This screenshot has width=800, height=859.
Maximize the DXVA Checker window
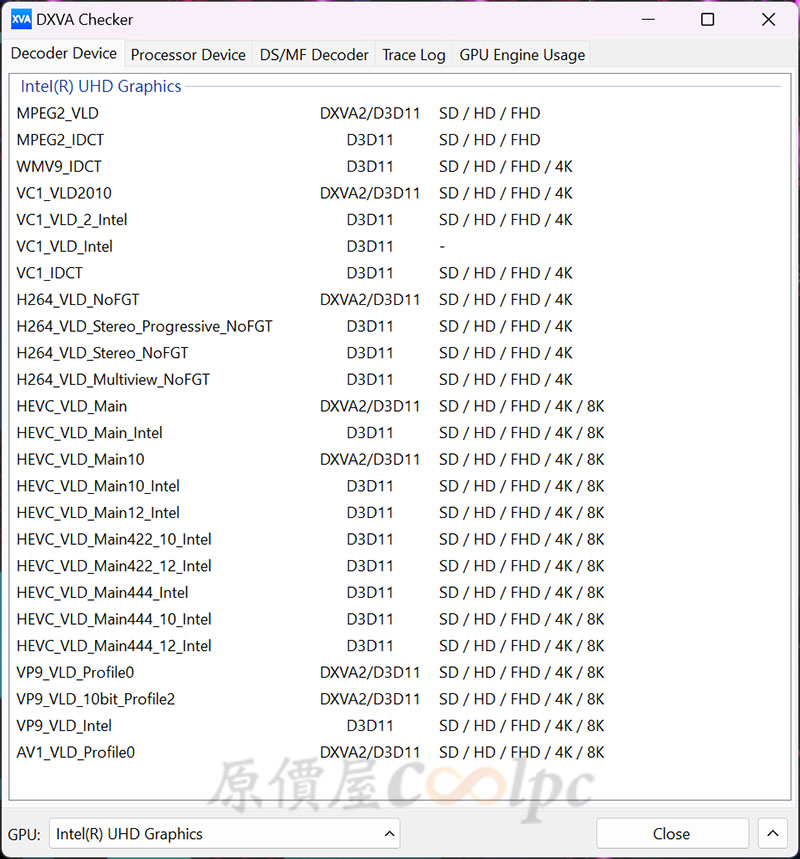[707, 20]
